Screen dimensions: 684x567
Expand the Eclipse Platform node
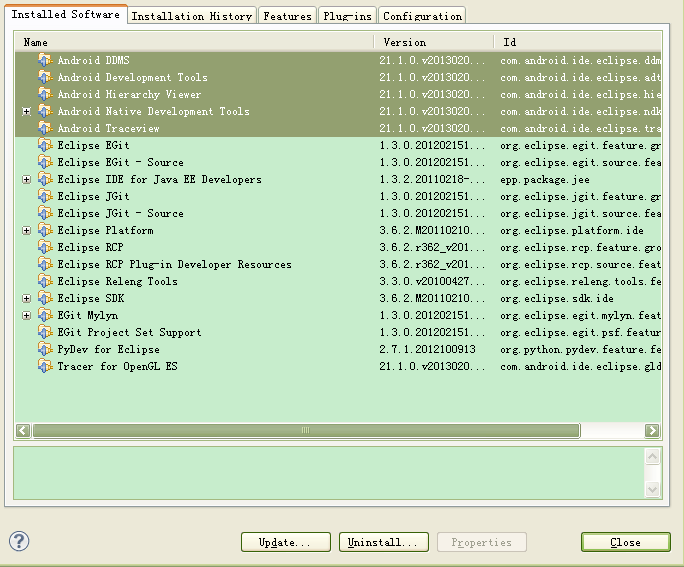27,231
